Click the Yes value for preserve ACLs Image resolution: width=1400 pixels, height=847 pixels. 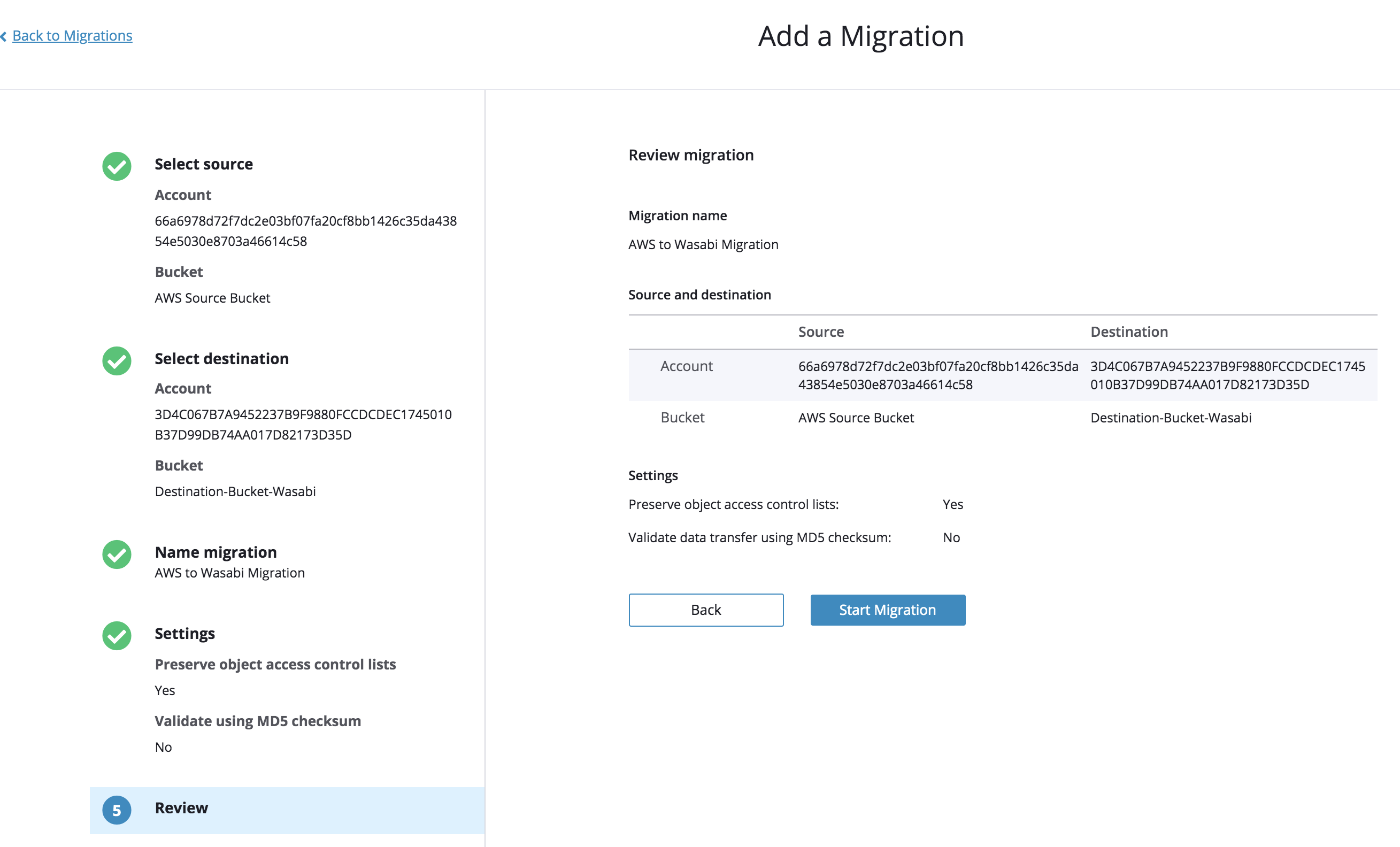(x=952, y=504)
